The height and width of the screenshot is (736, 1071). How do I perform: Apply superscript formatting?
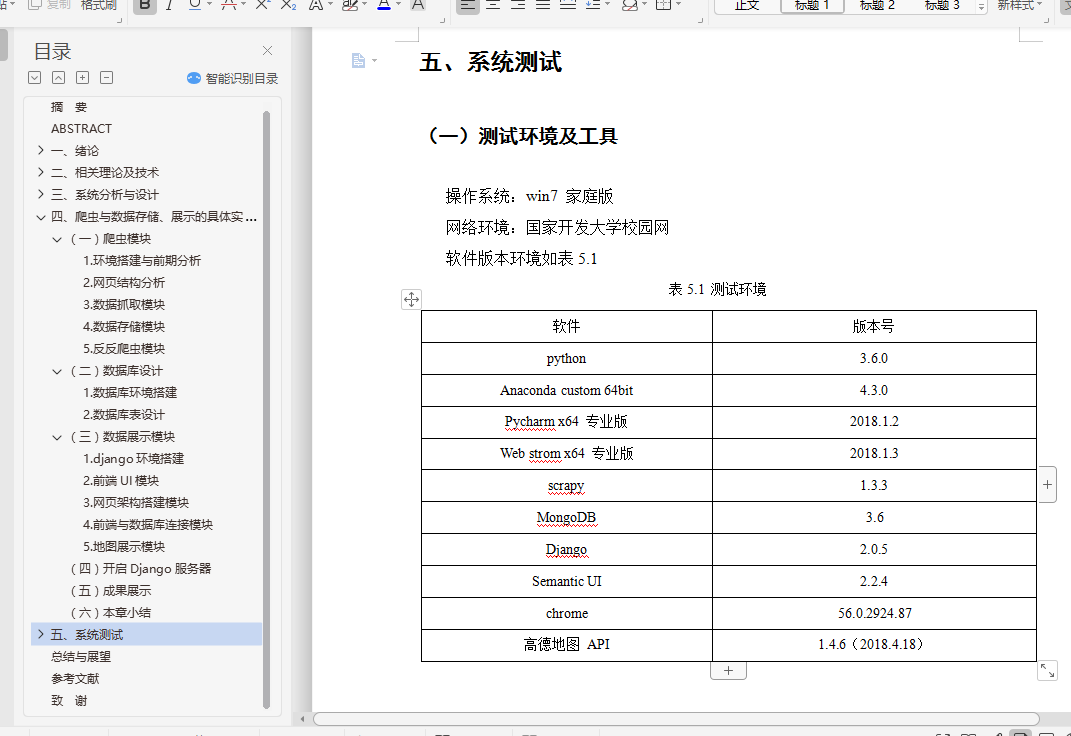[x=262, y=5]
